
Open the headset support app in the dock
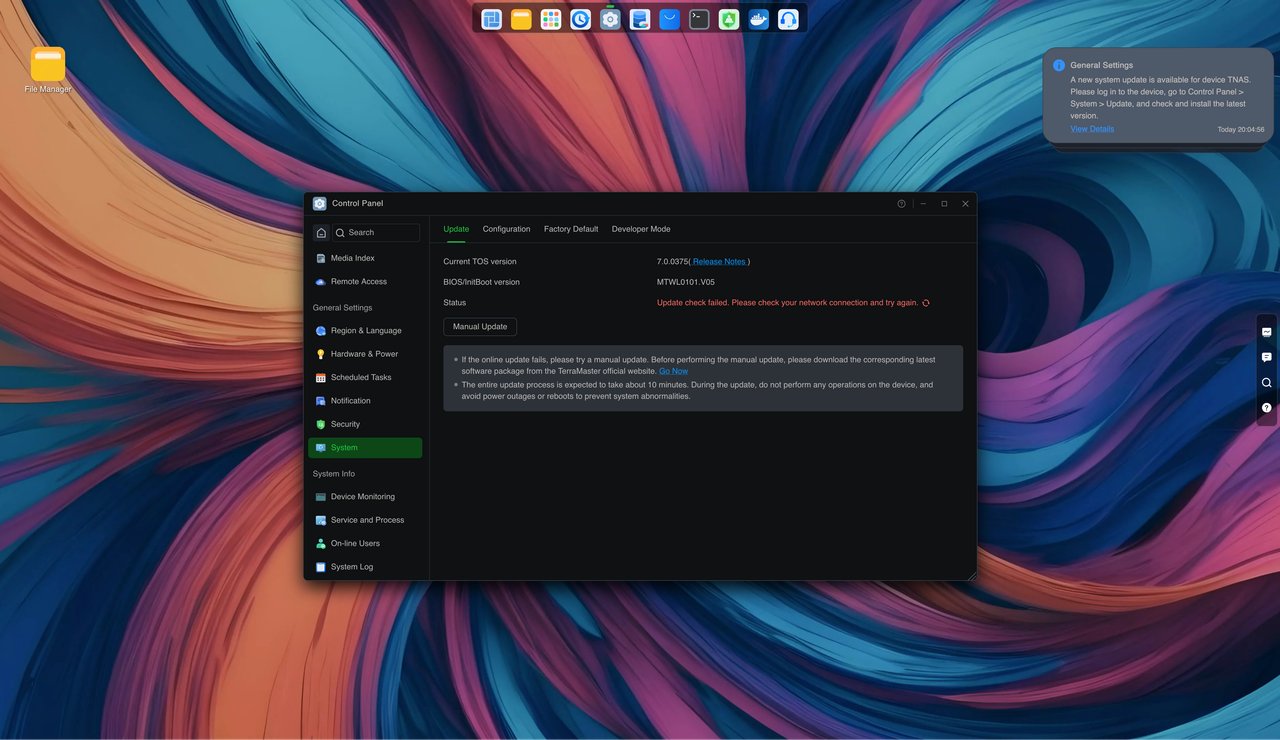pyautogui.click(x=788, y=19)
